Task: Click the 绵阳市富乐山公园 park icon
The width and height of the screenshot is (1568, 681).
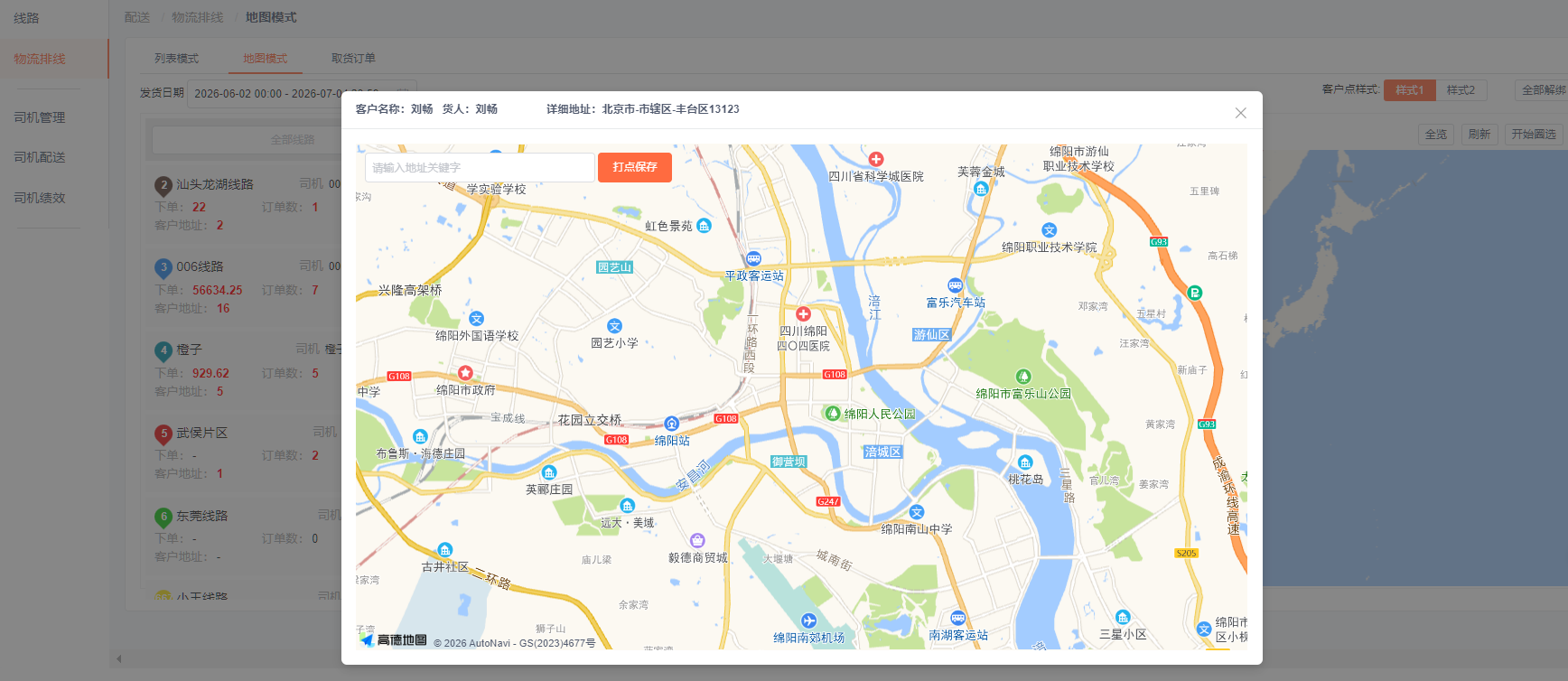Action: 1022,377
